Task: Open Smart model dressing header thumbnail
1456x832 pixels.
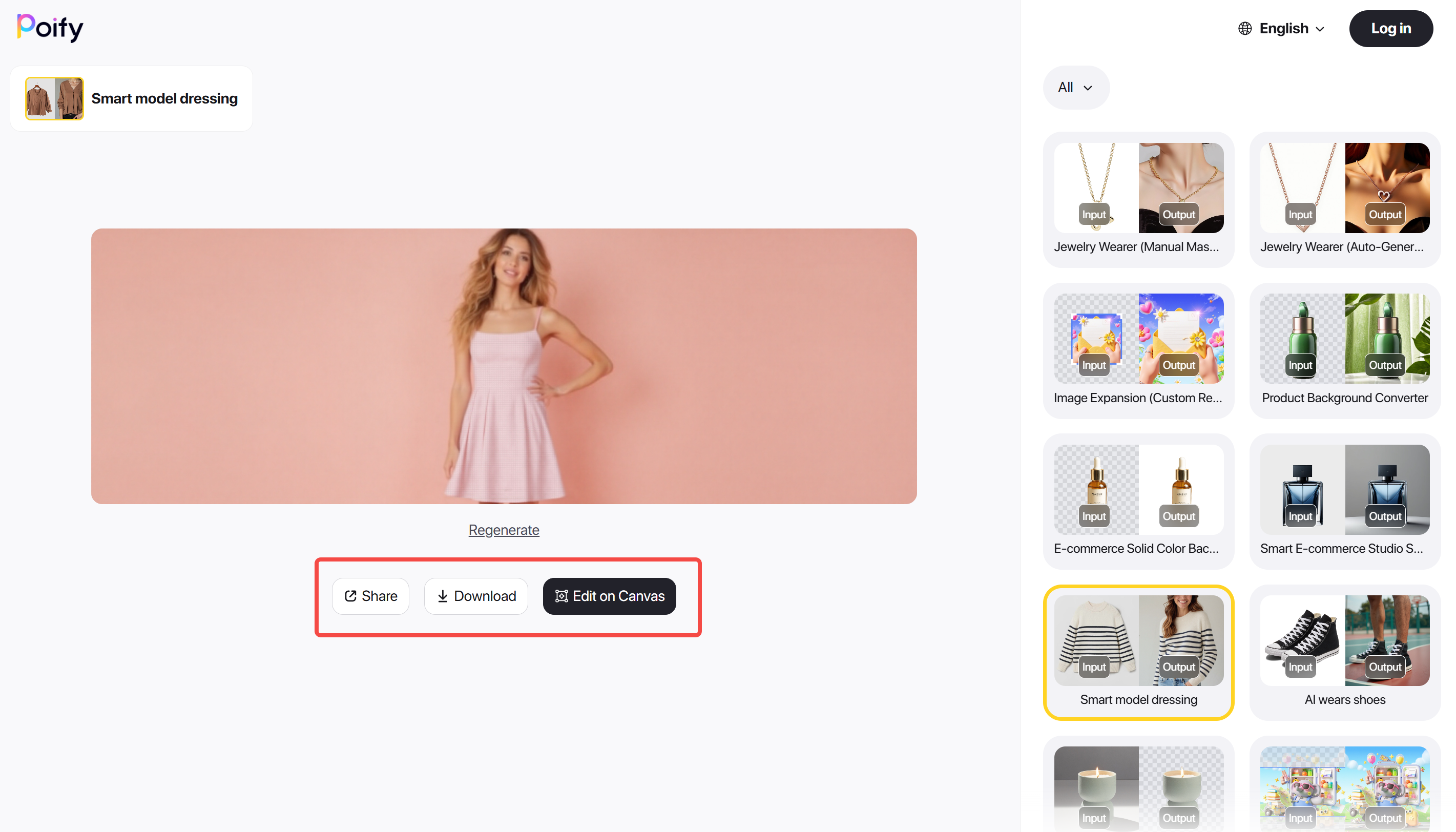Action: pyautogui.click(x=54, y=98)
